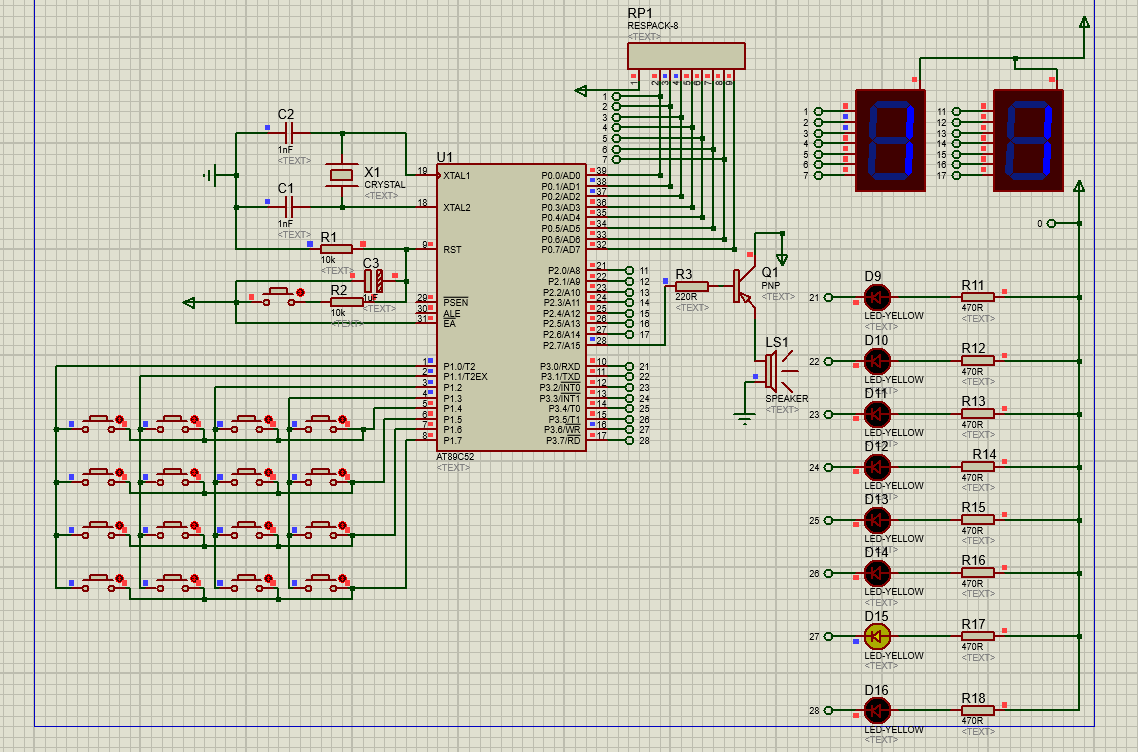Click the terminal labeled 0 on power rail
This screenshot has height=752, width=1138.
pos(1052,223)
